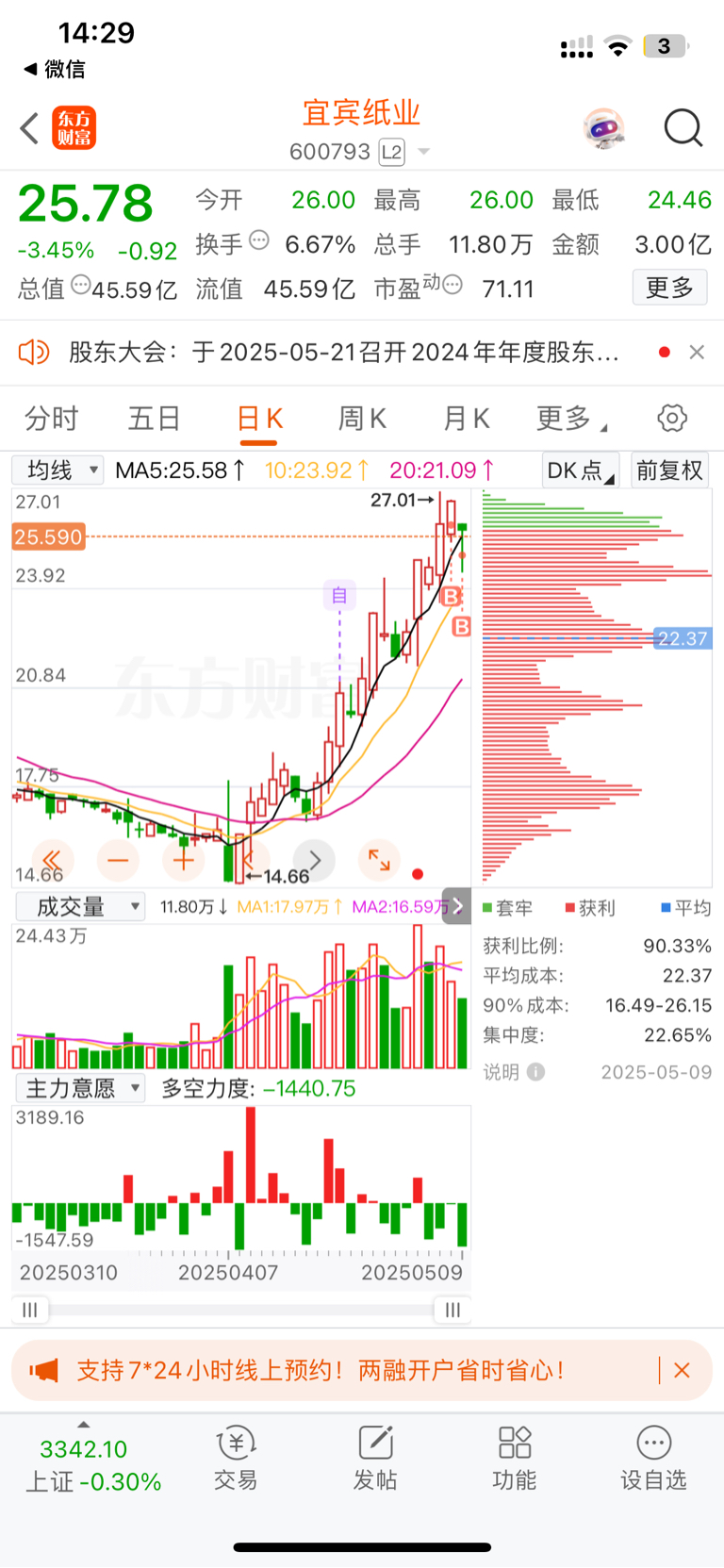Image resolution: width=724 pixels, height=1568 pixels.
Task: Tap the 套牢 green legend
Action: coord(508,908)
